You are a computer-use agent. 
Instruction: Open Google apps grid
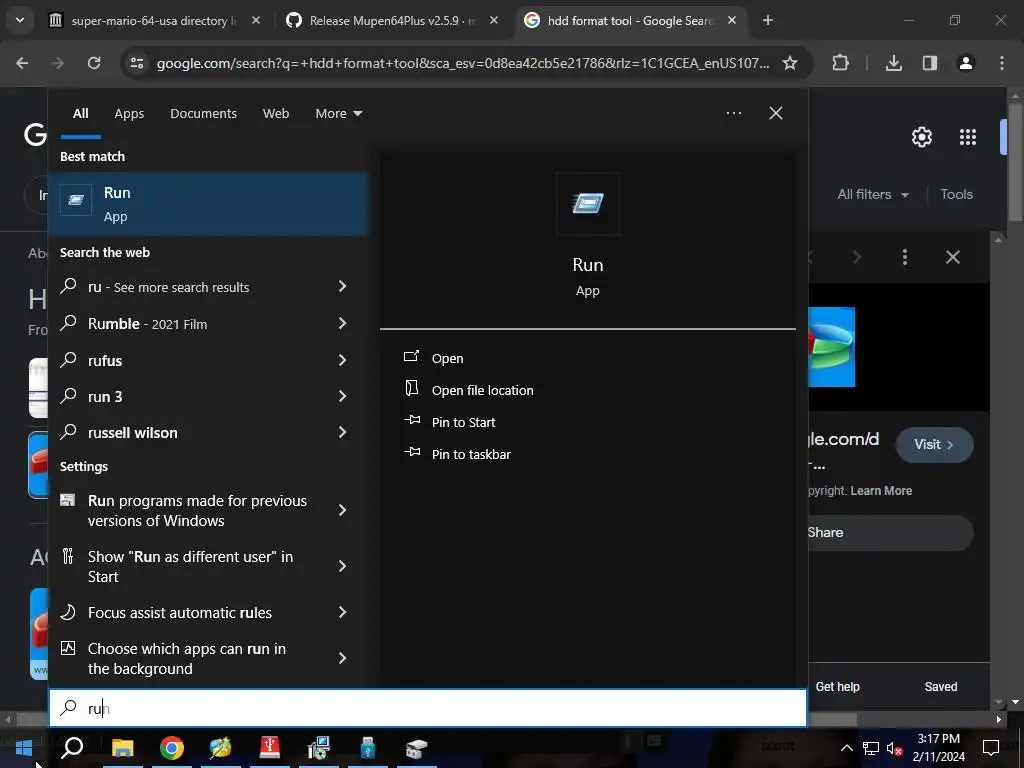click(x=967, y=137)
